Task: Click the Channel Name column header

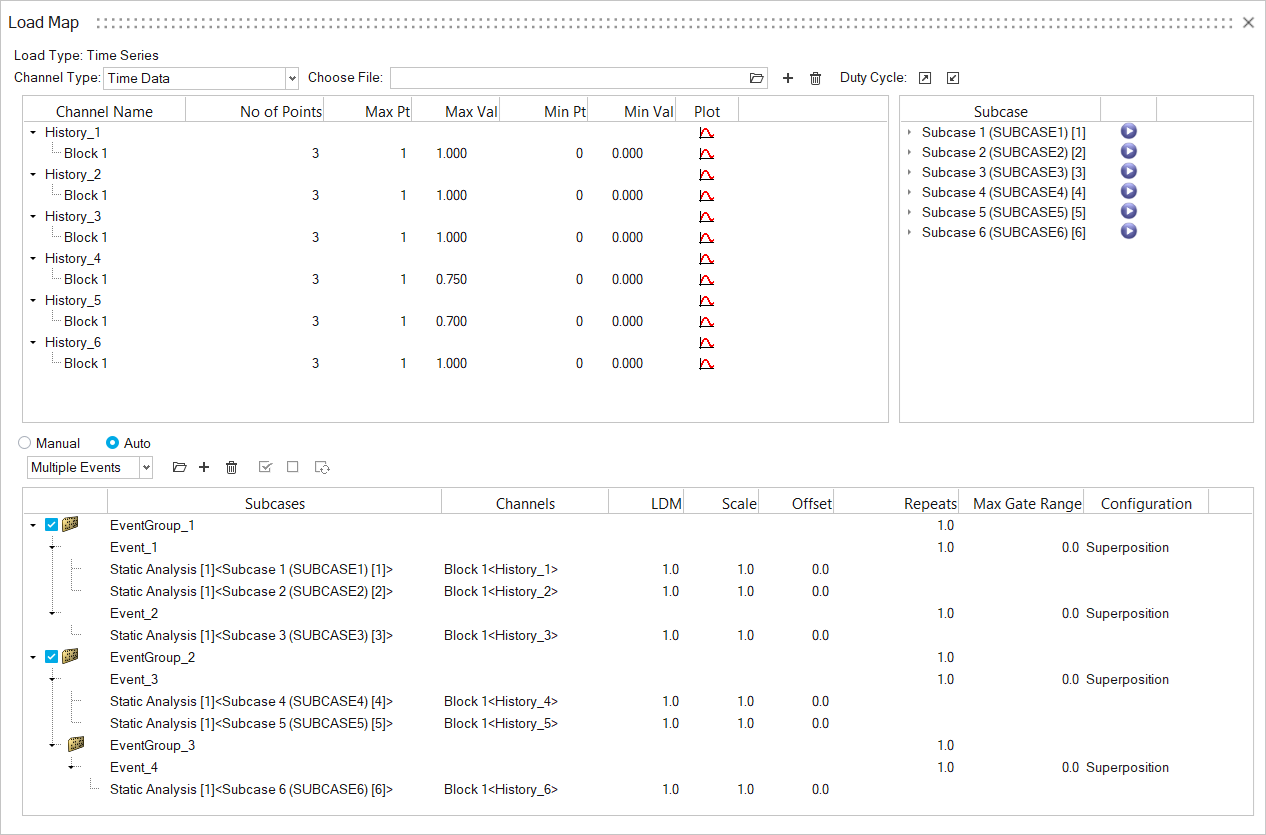Action: coord(104,112)
